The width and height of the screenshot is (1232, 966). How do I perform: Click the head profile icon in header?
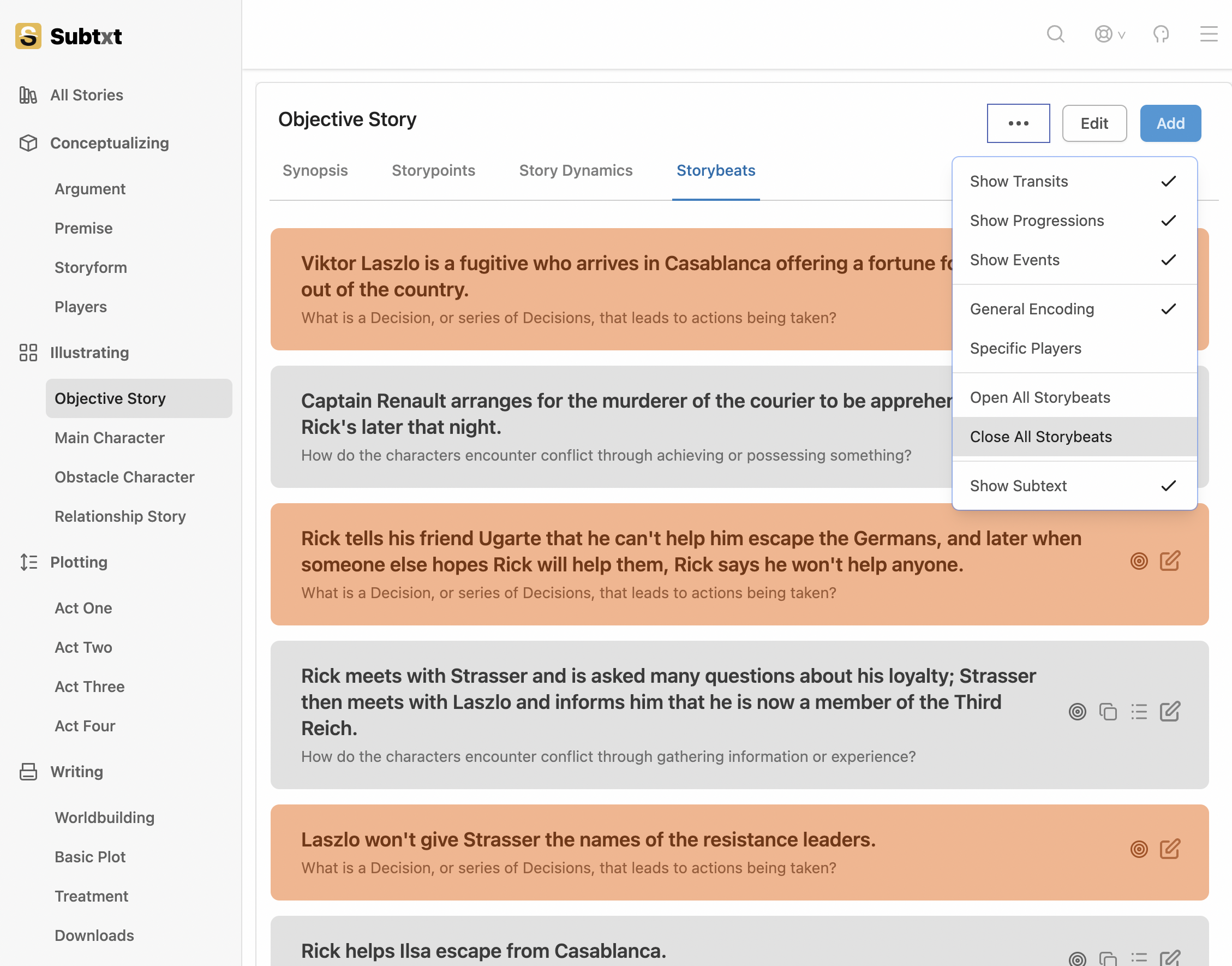pyautogui.click(x=1161, y=34)
